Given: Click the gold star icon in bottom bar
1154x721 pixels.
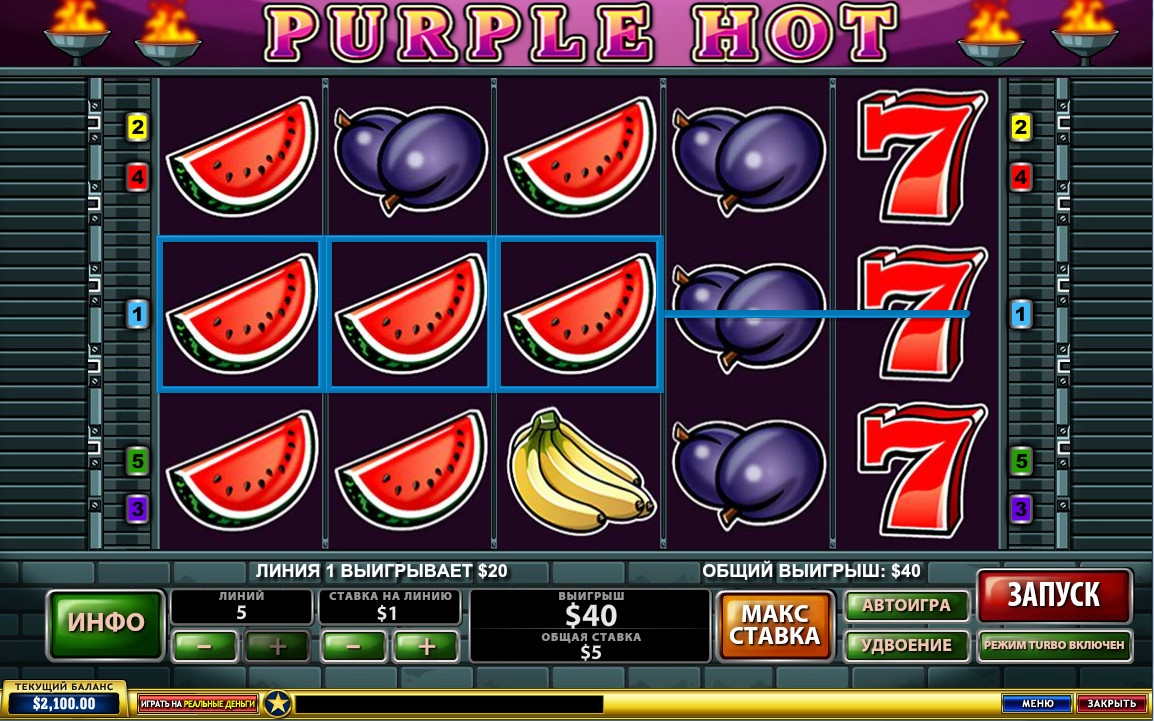Looking at the screenshot, I should coord(277,704).
